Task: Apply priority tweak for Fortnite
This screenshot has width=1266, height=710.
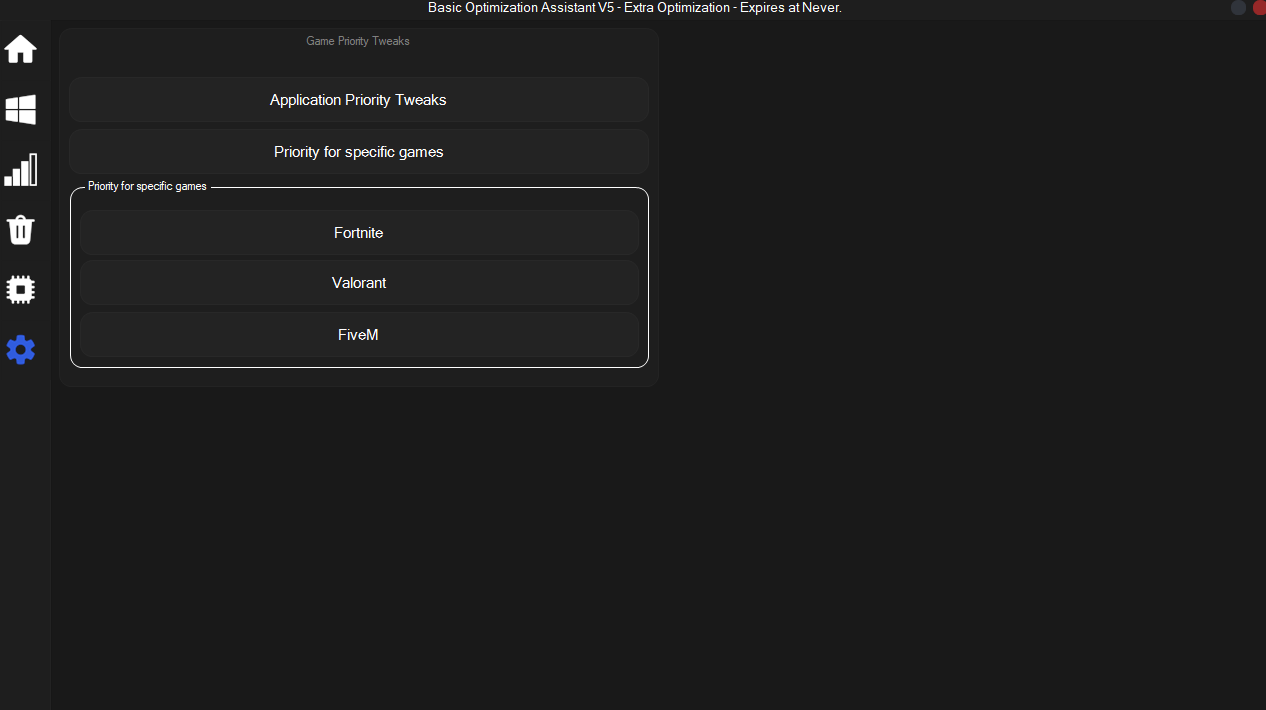Action: point(358,233)
